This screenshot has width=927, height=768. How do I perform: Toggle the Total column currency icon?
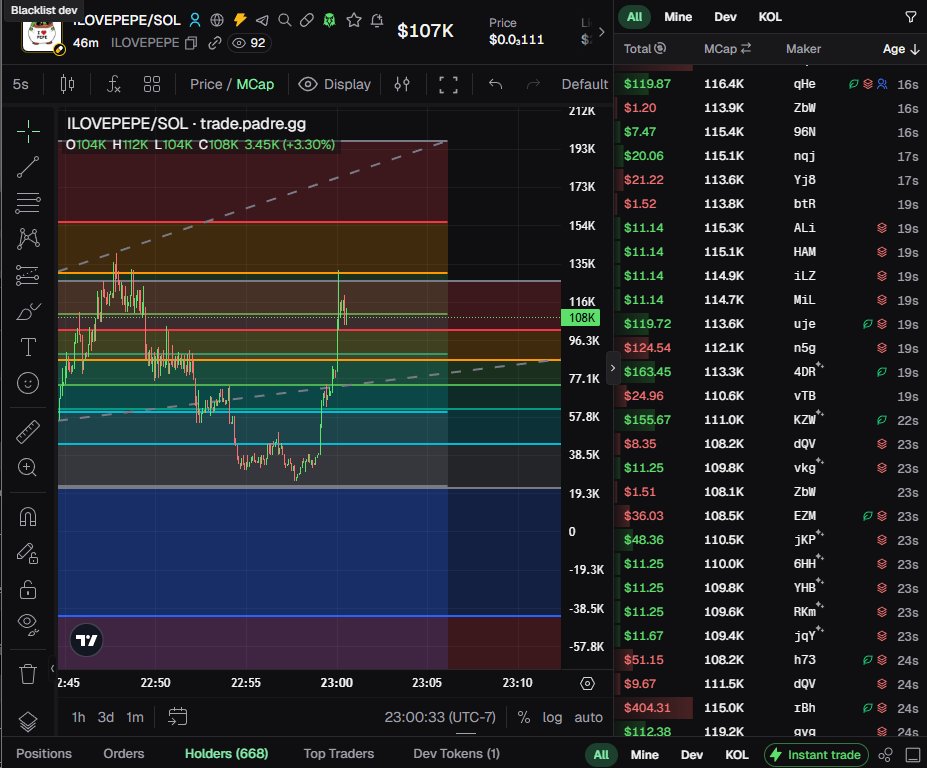(660, 48)
